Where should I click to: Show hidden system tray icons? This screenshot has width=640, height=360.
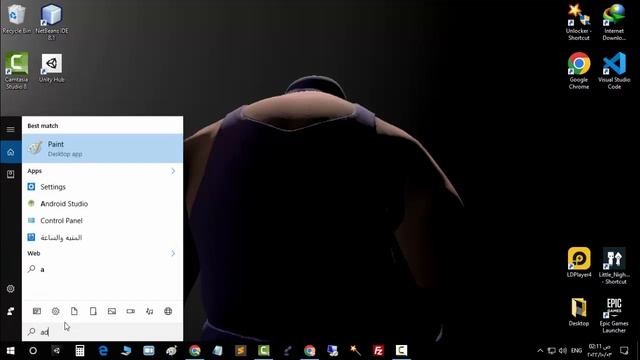[540, 351]
